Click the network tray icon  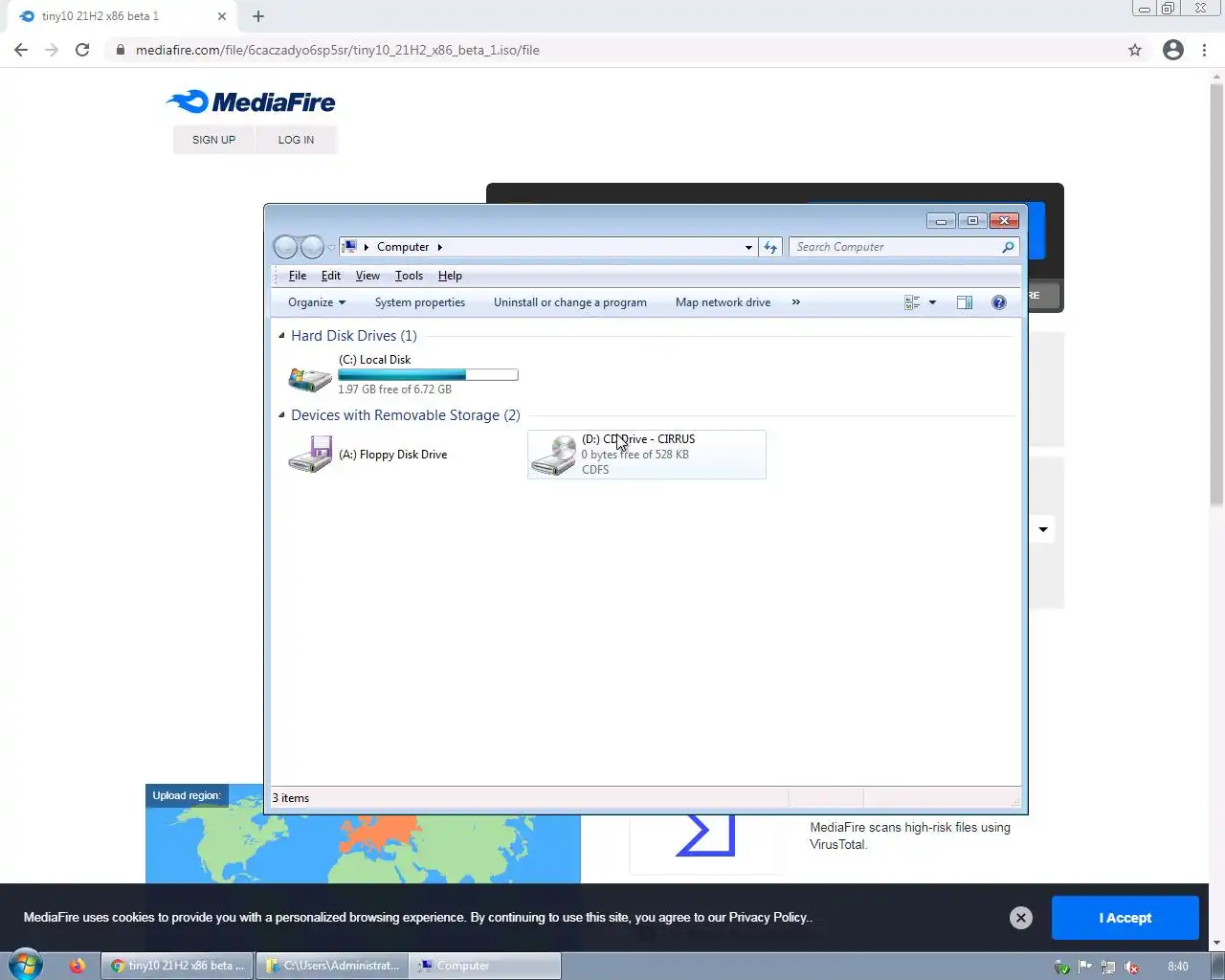click(x=1108, y=967)
